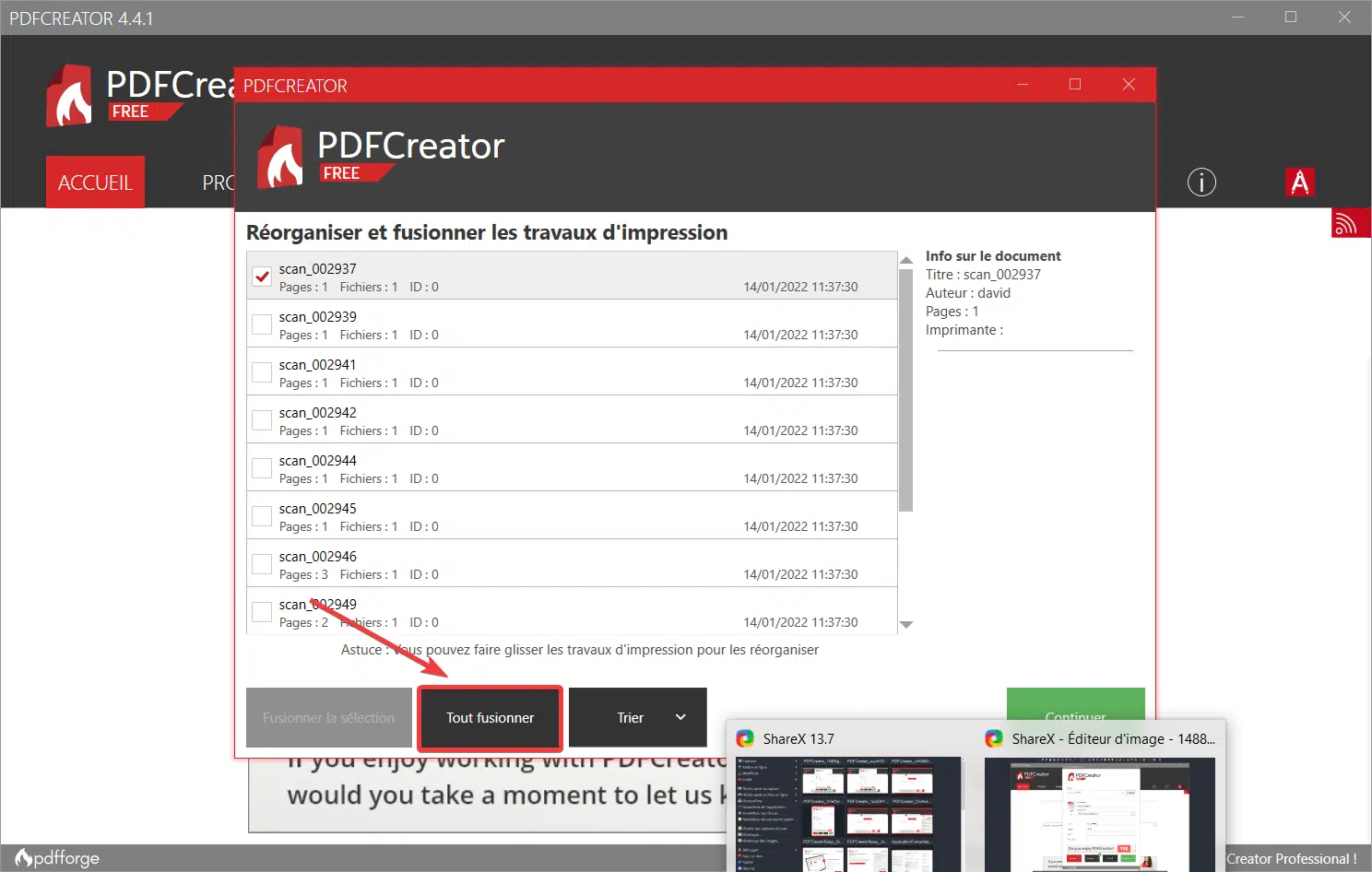This screenshot has width=1372, height=872.
Task: Click the PDFCreator flame logo in dialog
Action: pyautogui.click(x=280, y=157)
